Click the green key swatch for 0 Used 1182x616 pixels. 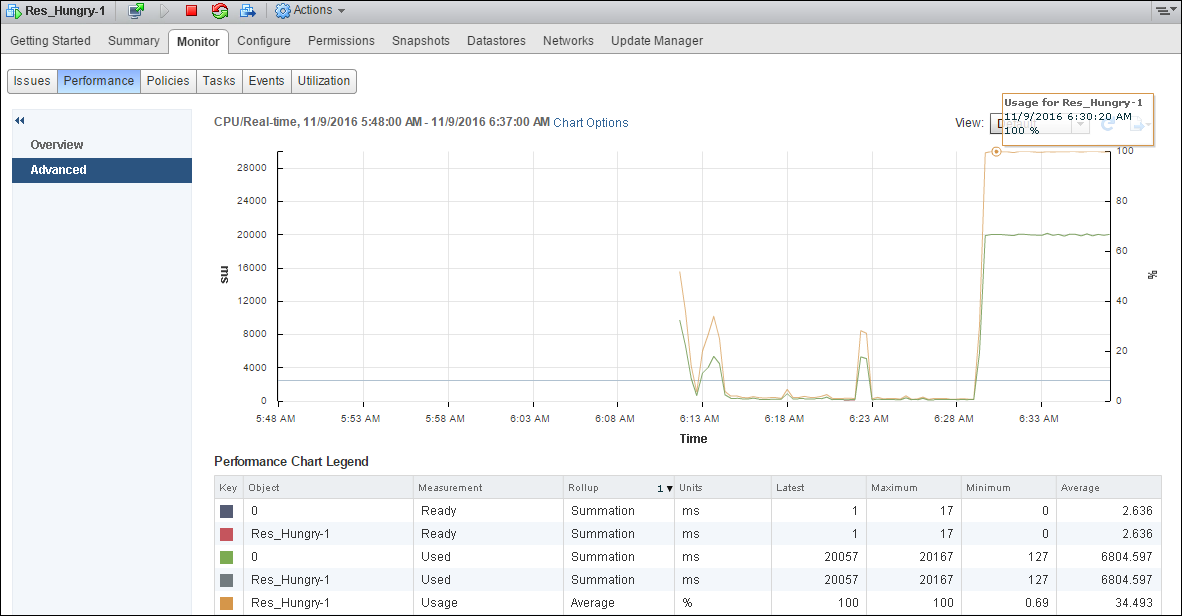[226, 557]
